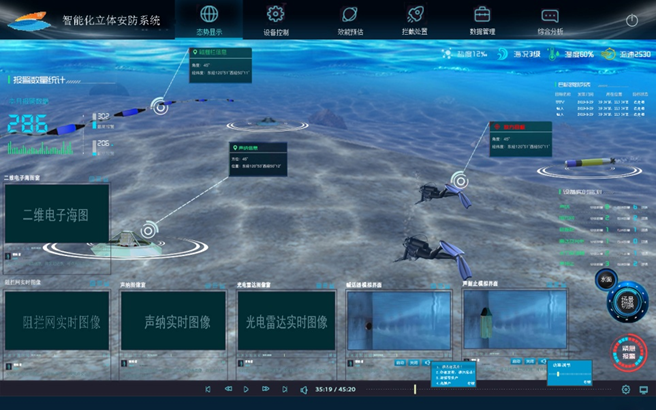This screenshot has width=656, height=410.
Task: Click the red target icon in alarm popup
Action: (497, 127)
